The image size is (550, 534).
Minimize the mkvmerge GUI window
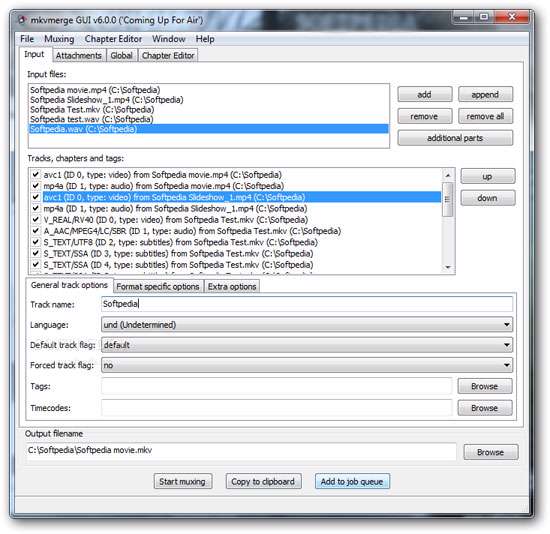463,16
